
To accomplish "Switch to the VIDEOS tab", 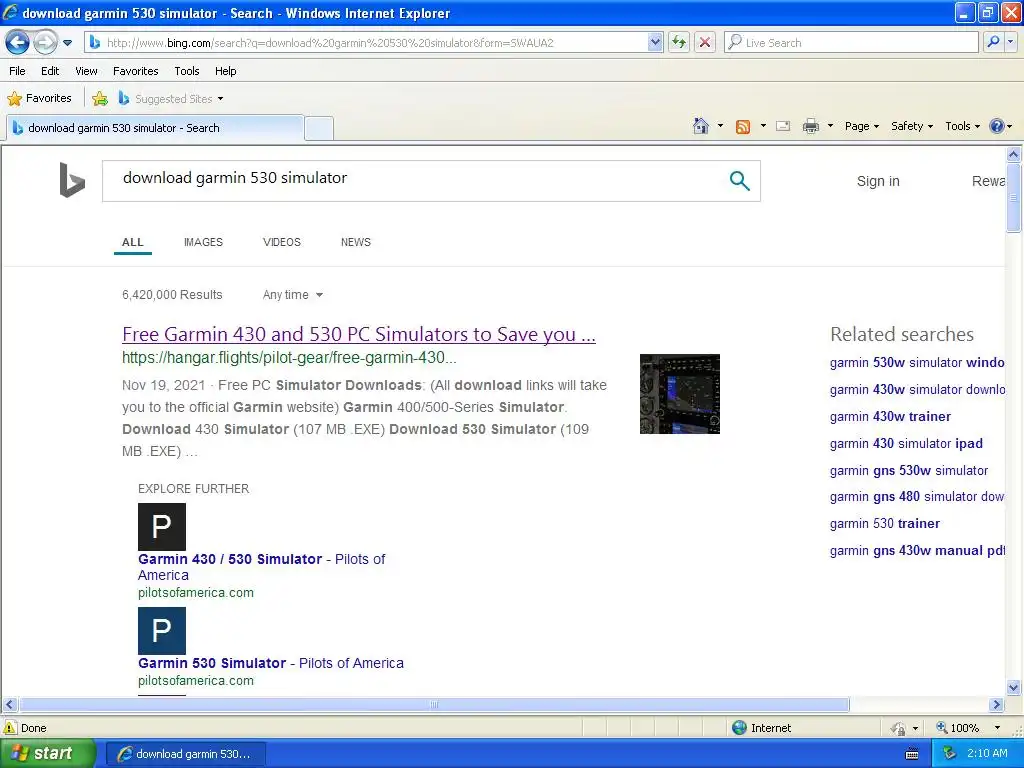I will coord(281,242).
